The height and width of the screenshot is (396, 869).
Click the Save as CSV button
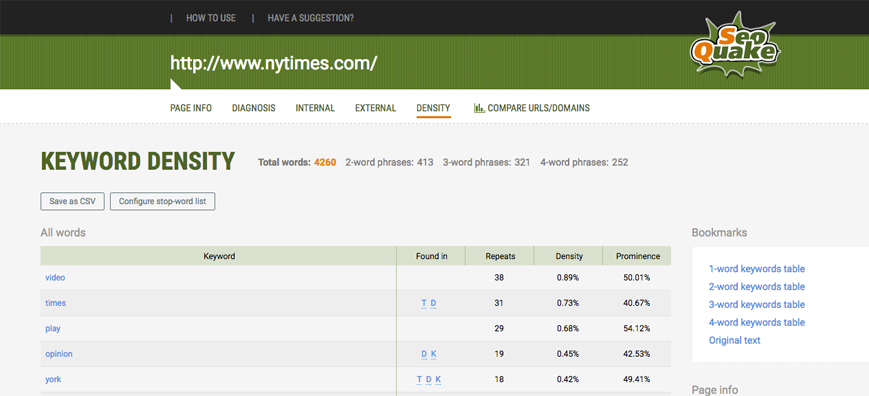pos(72,202)
